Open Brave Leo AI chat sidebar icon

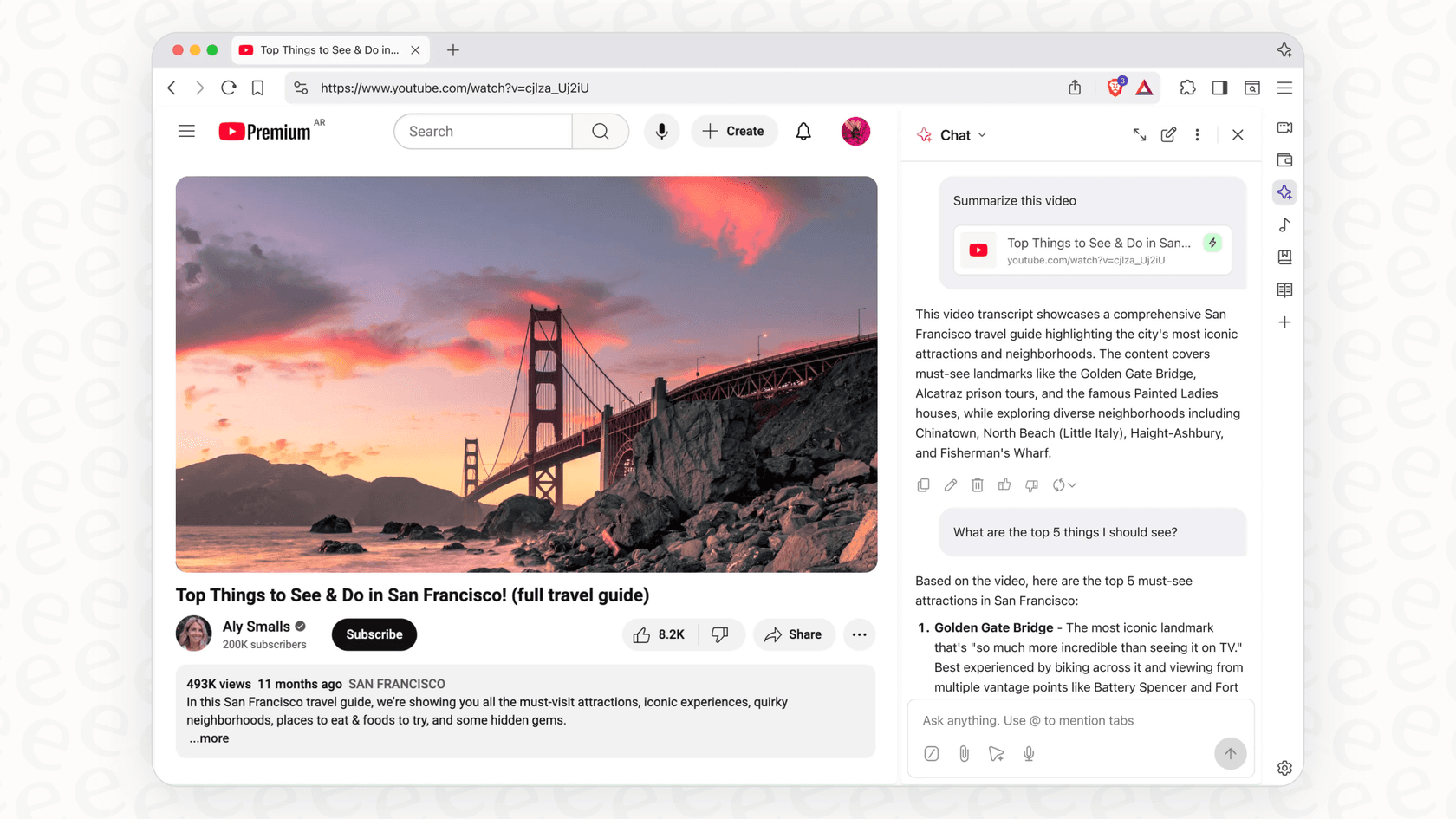[1284, 192]
